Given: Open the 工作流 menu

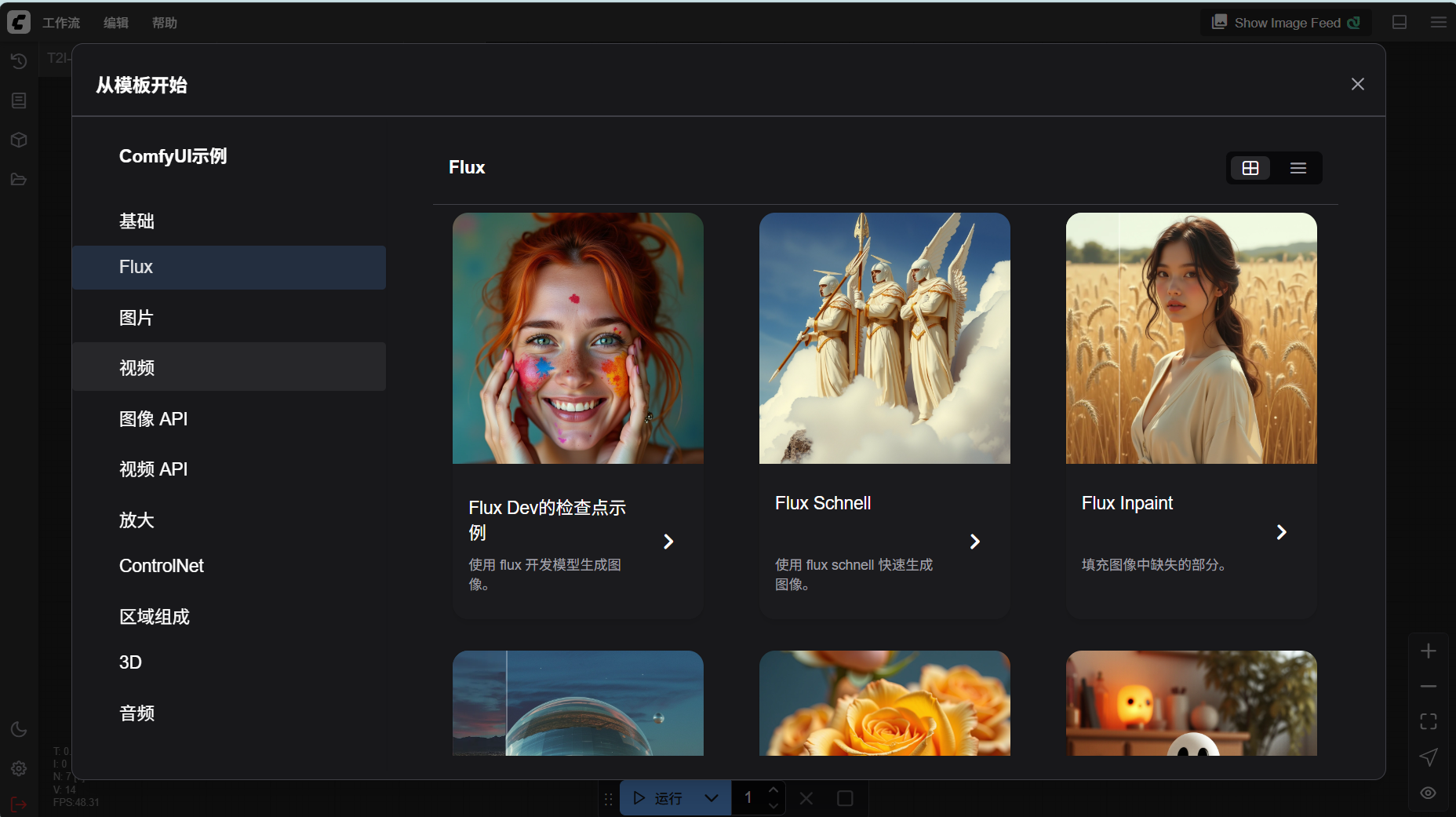Looking at the screenshot, I should click(x=61, y=23).
